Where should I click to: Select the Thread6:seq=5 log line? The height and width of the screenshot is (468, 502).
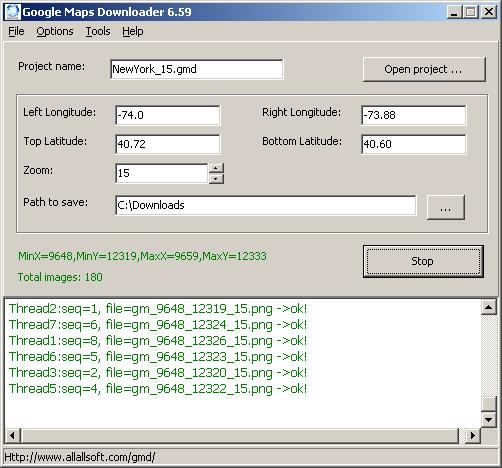click(x=158, y=357)
